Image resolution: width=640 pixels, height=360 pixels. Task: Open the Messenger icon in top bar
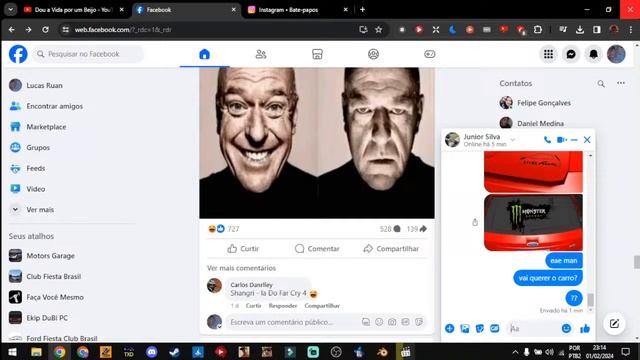571,54
